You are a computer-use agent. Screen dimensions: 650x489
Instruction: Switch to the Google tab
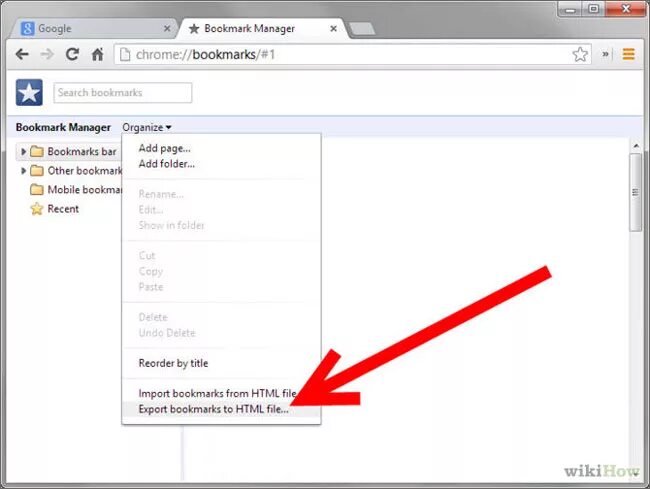(95, 29)
